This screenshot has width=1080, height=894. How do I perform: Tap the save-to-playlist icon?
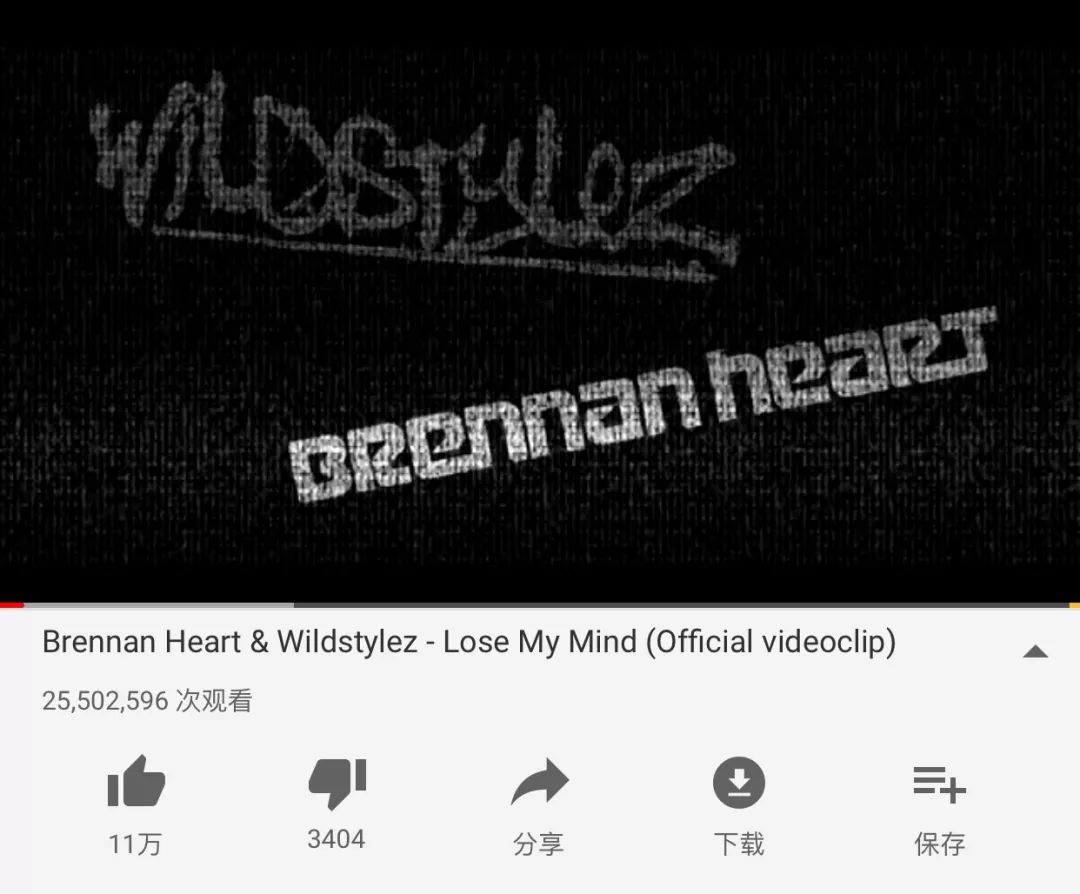coord(939,784)
